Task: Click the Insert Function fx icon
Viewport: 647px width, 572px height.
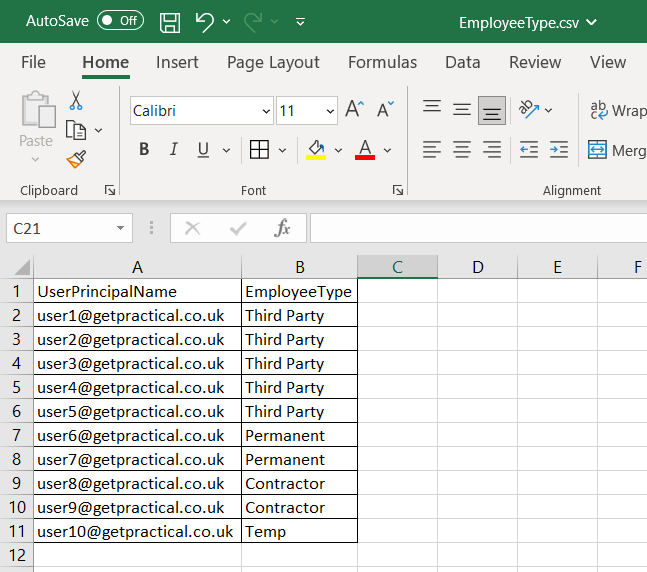Action: coord(282,227)
